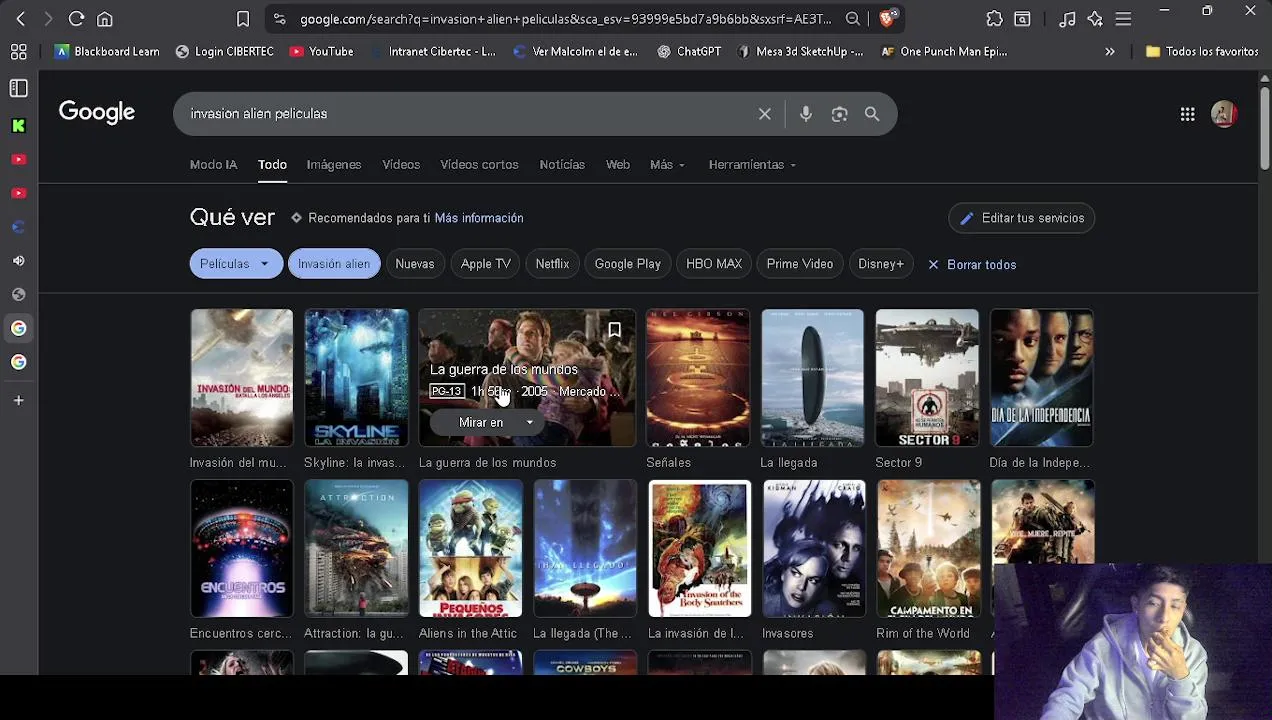This screenshot has height=720, width=1272.
Task: Start voice search with microphone icon
Action: point(806,114)
